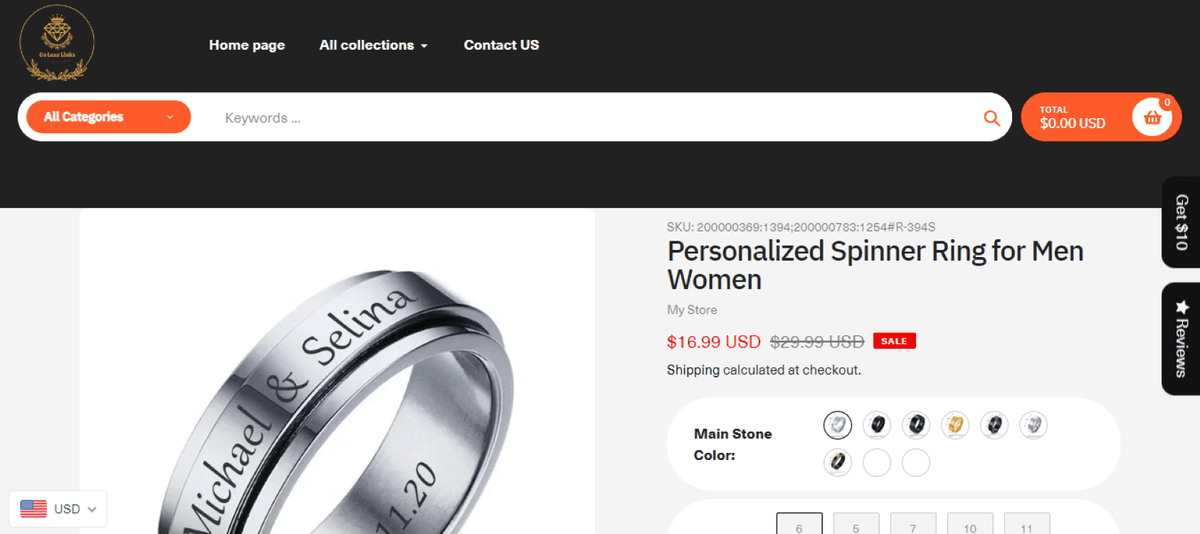Screen dimensions: 1200x534
Task: Select the second black ring color swatch
Action: (916, 425)
